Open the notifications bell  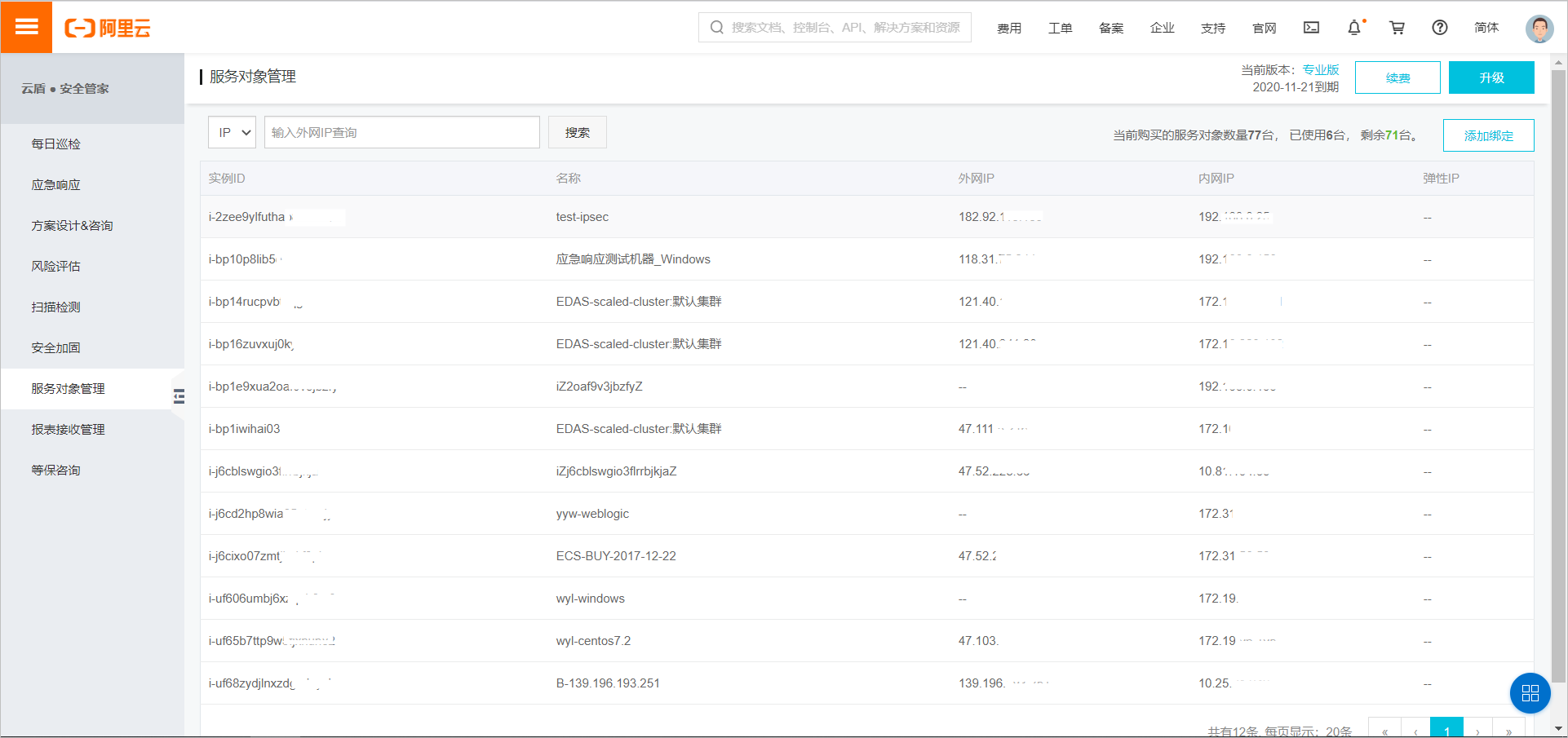point(1354,28)
